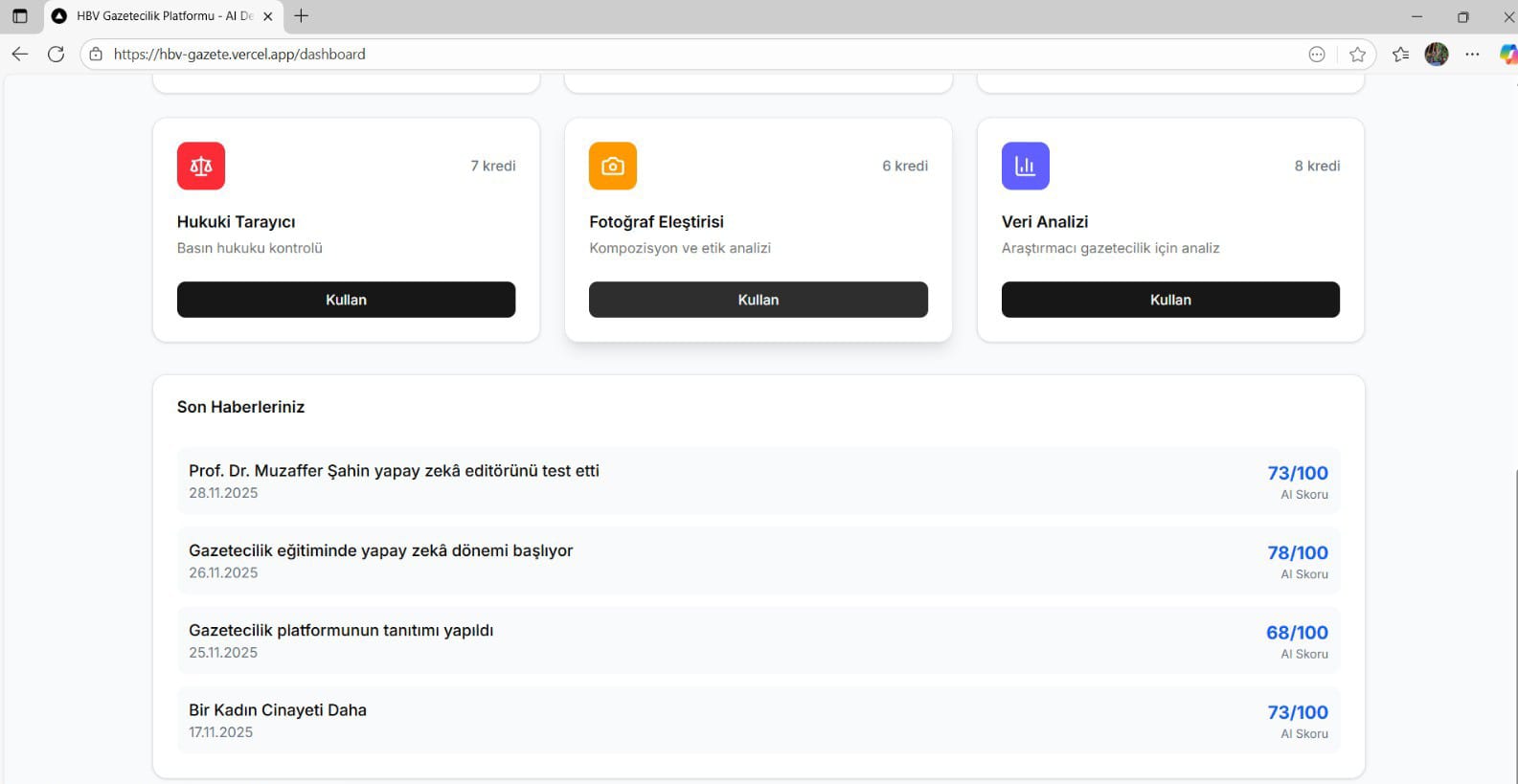Screen dimensions: 1518x784
Task: Open browser settings and more menu
Action: coord(1472,55)
